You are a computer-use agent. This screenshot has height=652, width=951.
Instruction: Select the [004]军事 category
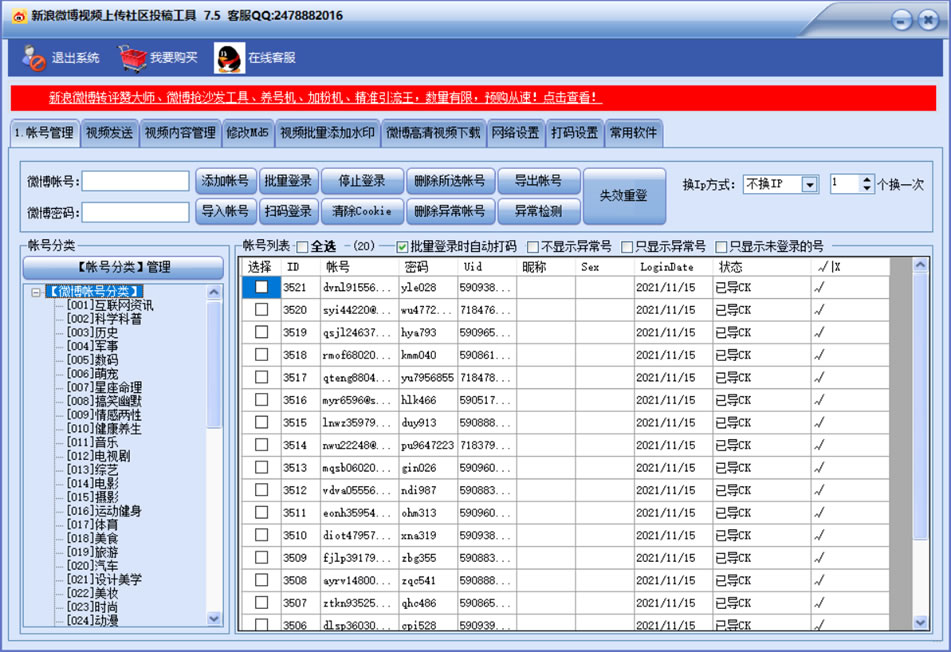point(92,346)
